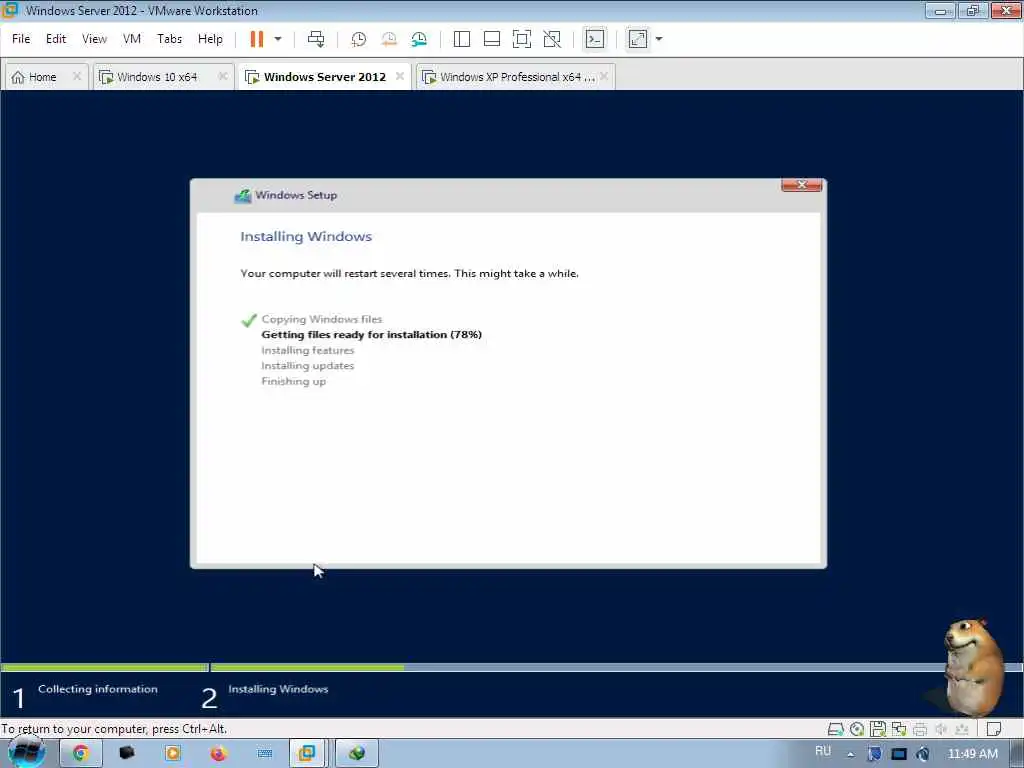Open the View menu
The width and height of the screenshot is (1024, 768).
tap(94, 39)
